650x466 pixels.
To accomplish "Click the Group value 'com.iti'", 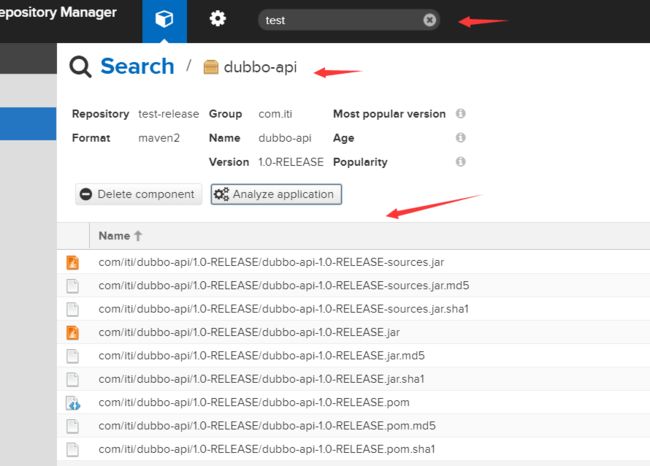I will pyautogui.click(x=275, y=114).
